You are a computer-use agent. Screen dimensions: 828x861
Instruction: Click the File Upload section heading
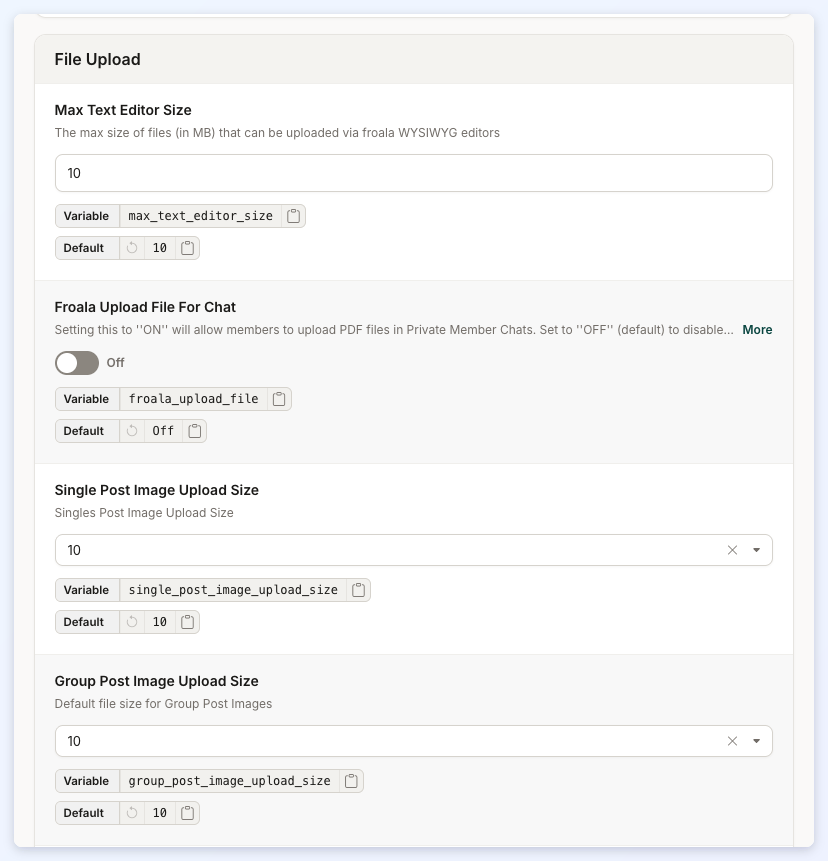[x=97, y=59]
